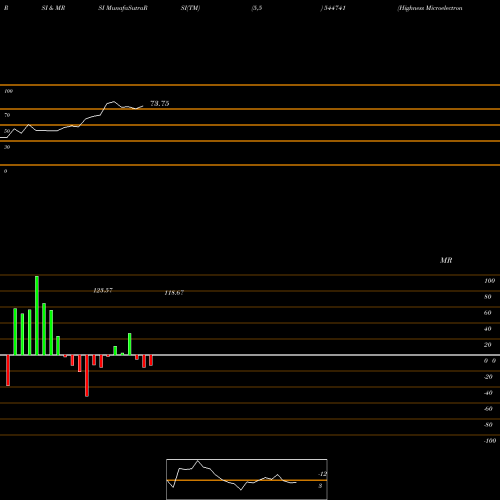Click the 'SI MunafaSutraR' header label
500x500 pixels.
tap(123, 8)
